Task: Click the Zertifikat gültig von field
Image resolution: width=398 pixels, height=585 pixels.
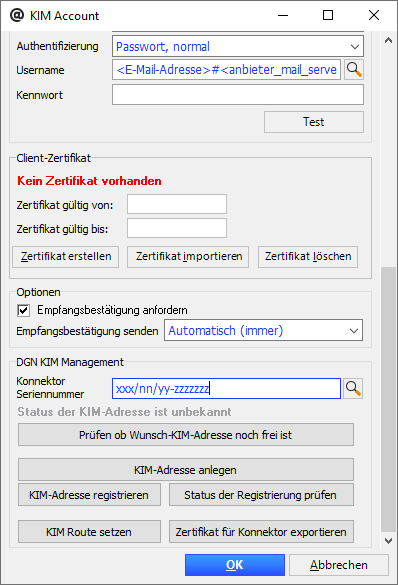Action: 177,204
